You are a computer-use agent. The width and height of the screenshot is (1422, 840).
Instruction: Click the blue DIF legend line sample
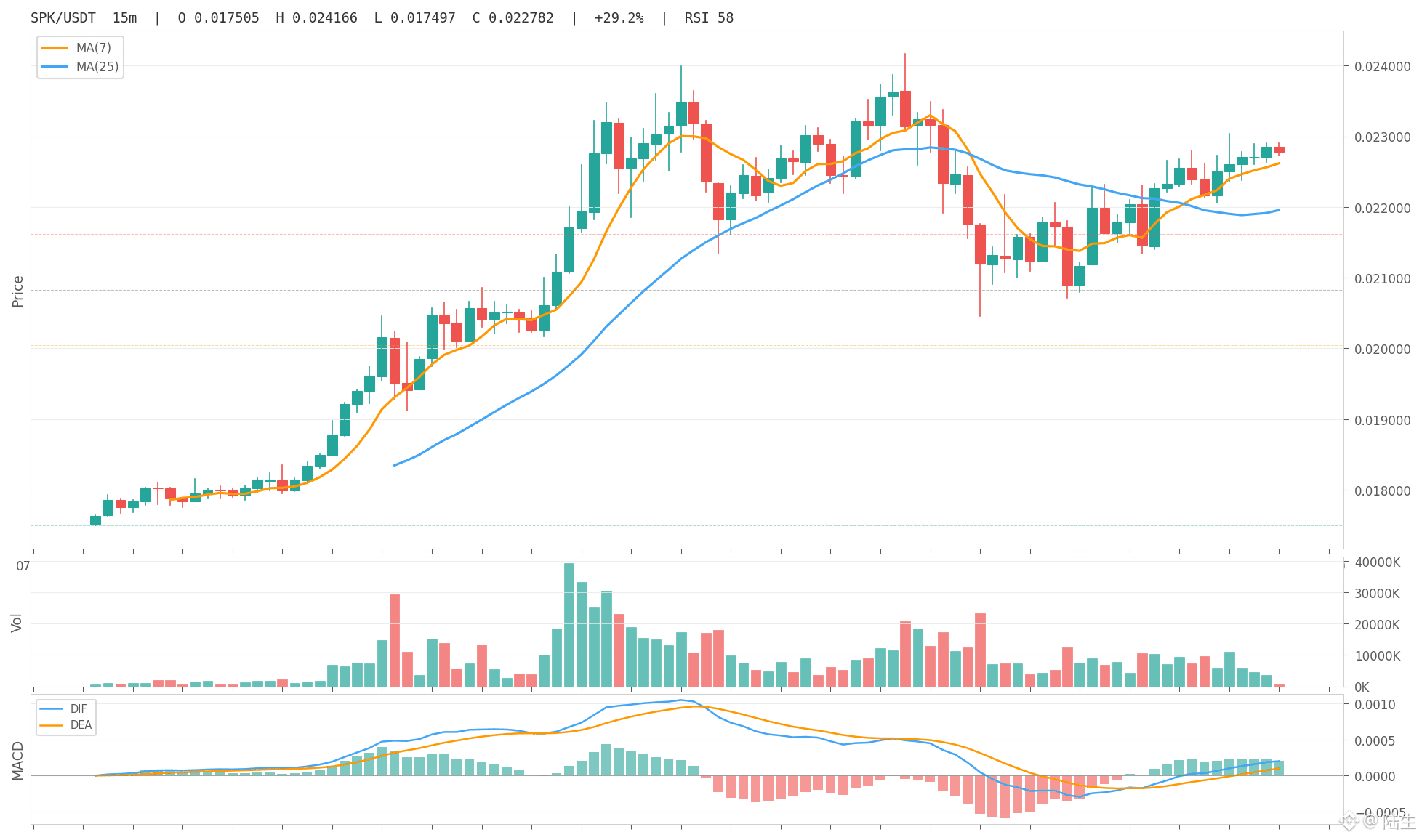tap(51, 708)
